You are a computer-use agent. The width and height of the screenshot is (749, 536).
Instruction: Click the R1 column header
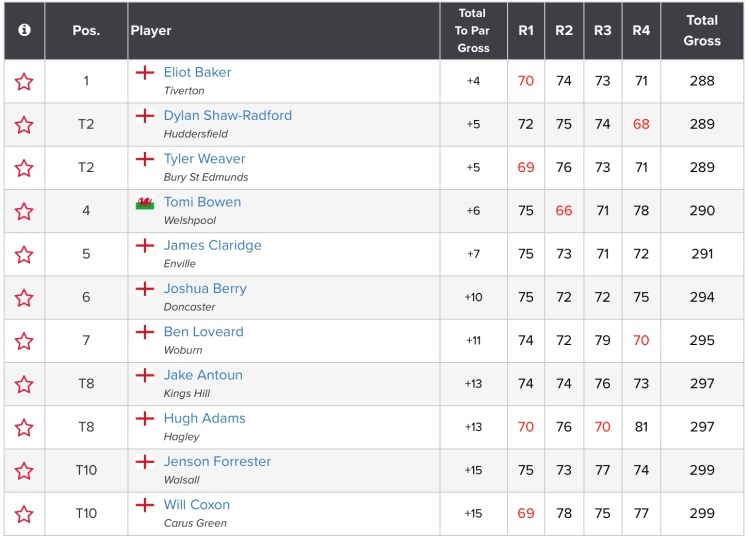(526, 30)
